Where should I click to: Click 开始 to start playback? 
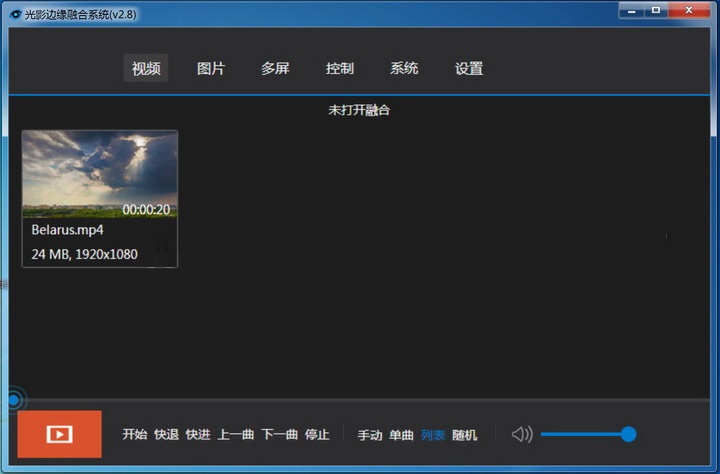click(x=135, y=434)
